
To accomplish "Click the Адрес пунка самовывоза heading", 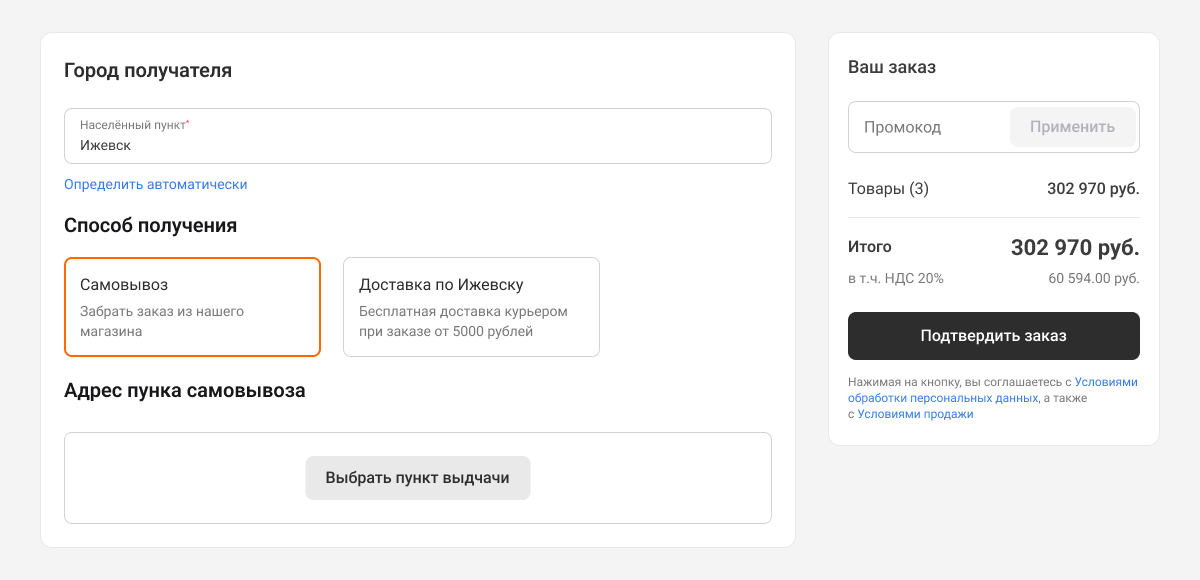I will pyautogui.click(x=185, y=391).
